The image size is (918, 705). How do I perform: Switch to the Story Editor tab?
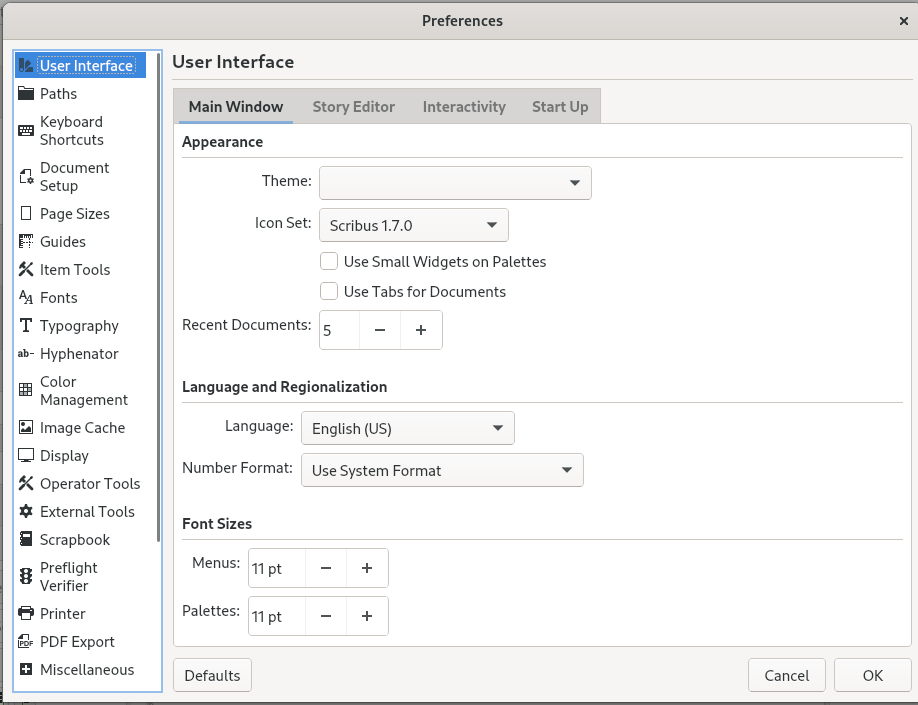(353, 107)
